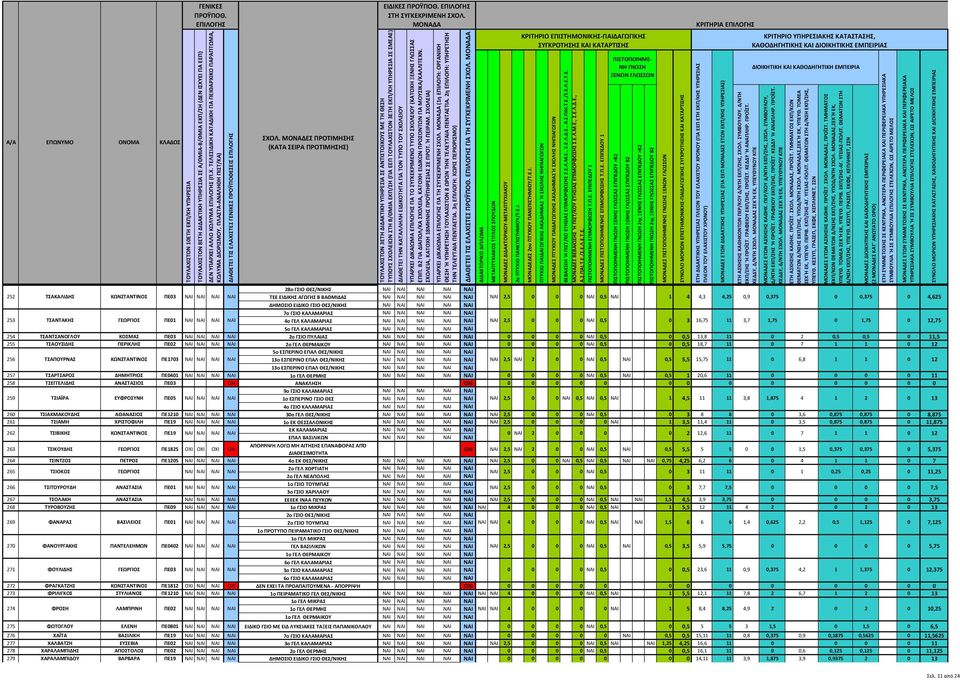Select surname cell ΦΟΥΛΙΔΗΣ in row 271
960x680 pixels.
point(60,570)
